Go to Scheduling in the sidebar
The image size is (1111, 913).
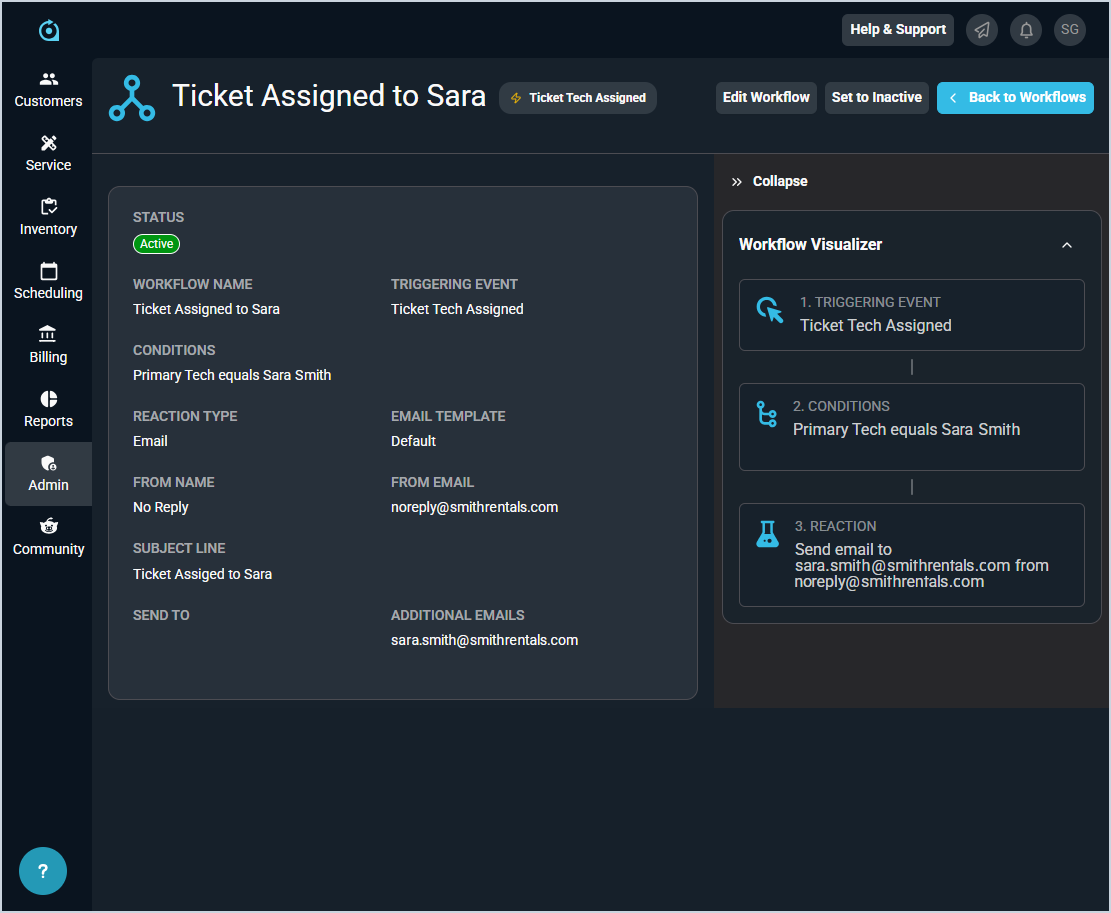[48, 281]
